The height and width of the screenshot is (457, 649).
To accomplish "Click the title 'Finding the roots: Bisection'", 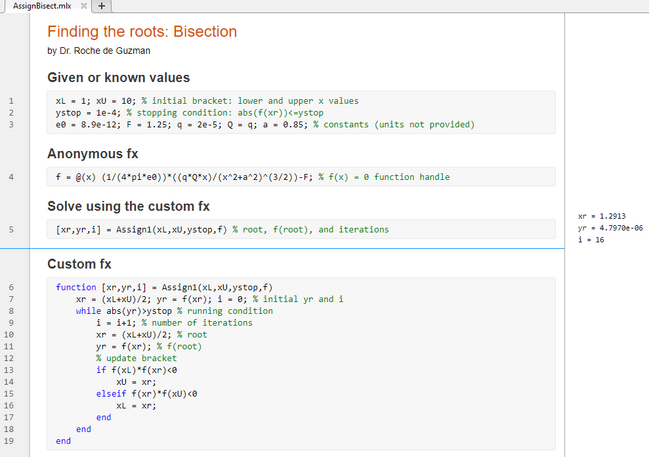I will click(x=142, y=32).
